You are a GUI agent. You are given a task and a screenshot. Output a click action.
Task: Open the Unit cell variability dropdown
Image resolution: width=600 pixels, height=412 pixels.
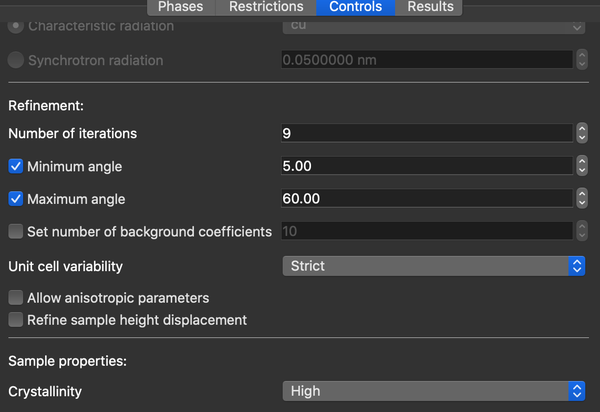(433, 266)
